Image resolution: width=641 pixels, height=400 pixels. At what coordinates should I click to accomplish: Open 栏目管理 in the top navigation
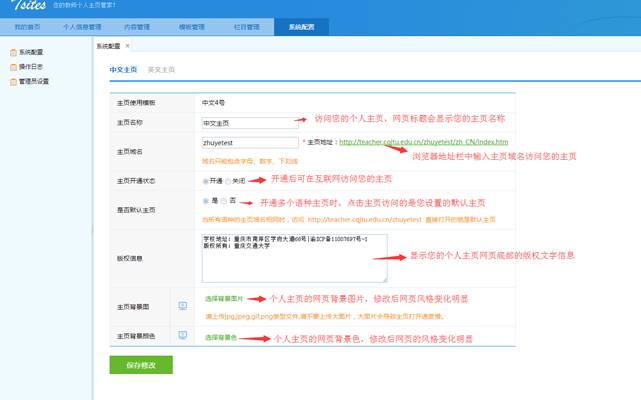click(247, 27)
